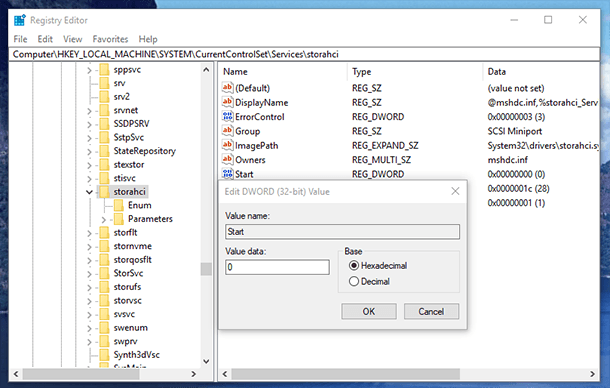Screen dimensions: 610x388
Task: Click the srv folder icon
Action: (104, 83)
